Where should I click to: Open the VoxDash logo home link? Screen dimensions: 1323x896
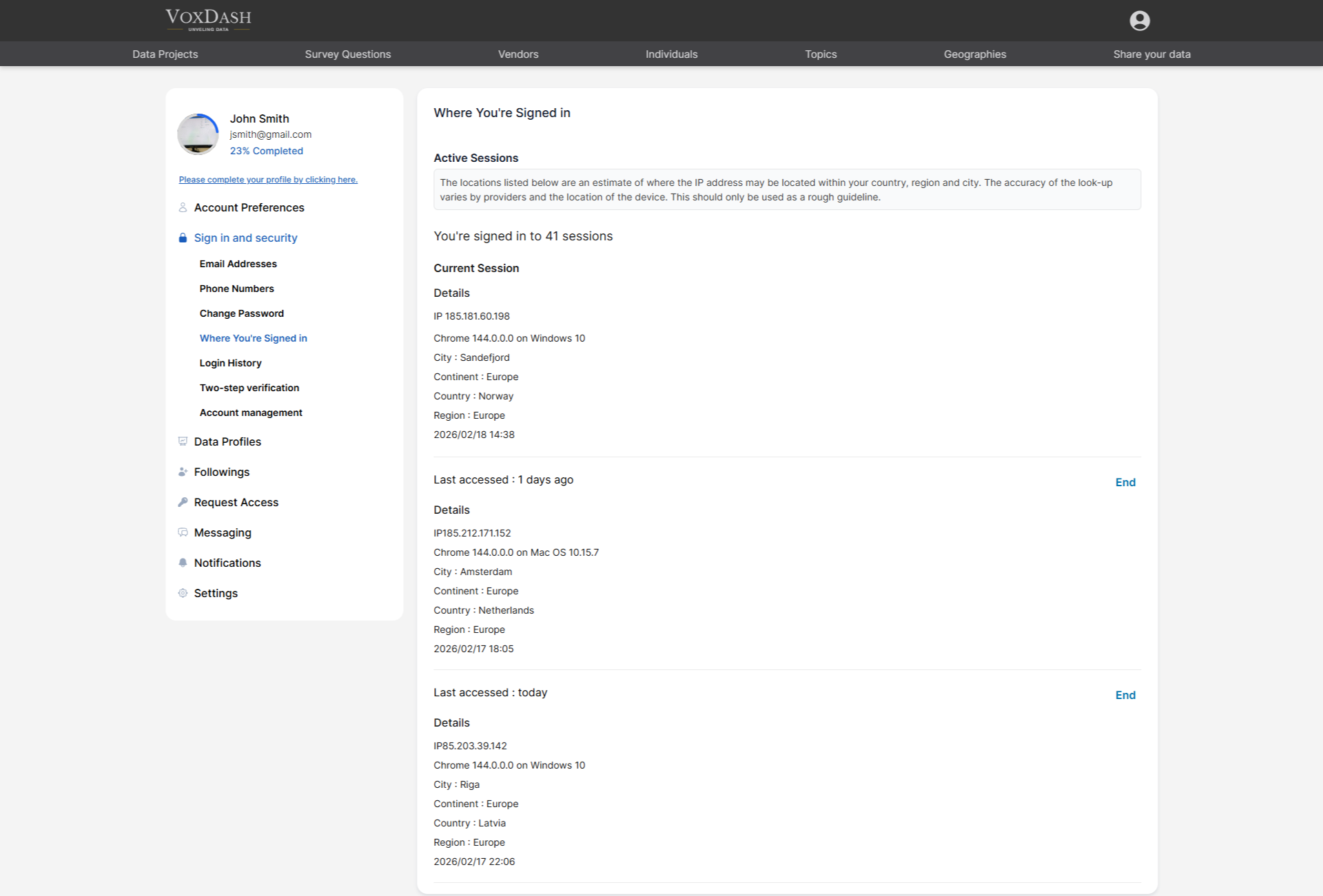[x=208, y=19]
